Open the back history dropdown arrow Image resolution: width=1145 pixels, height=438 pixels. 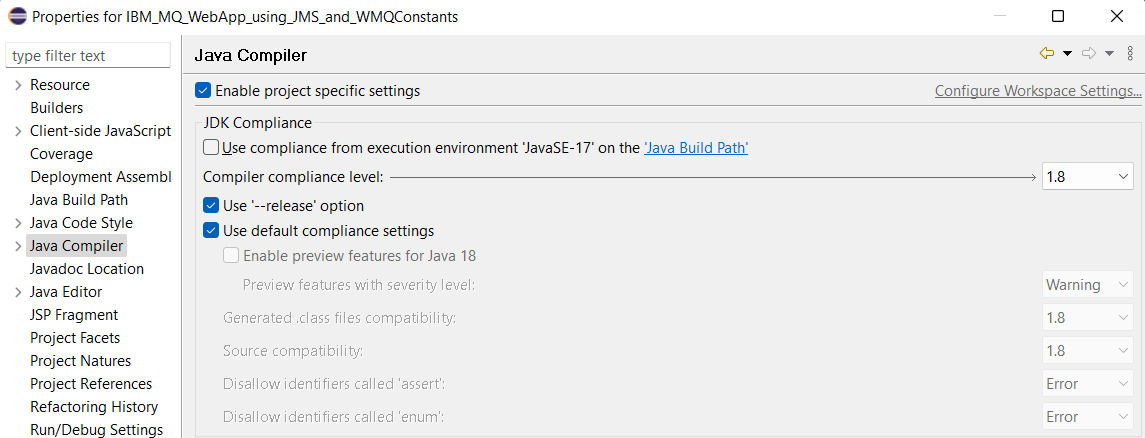tap(1067, 53)
